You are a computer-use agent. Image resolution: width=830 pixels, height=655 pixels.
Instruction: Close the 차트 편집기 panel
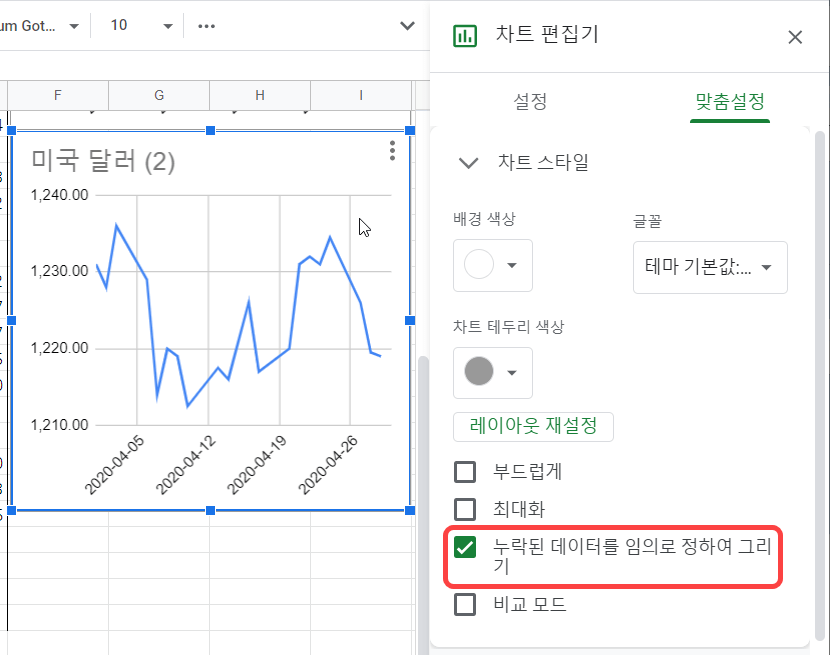pos(795,37)
